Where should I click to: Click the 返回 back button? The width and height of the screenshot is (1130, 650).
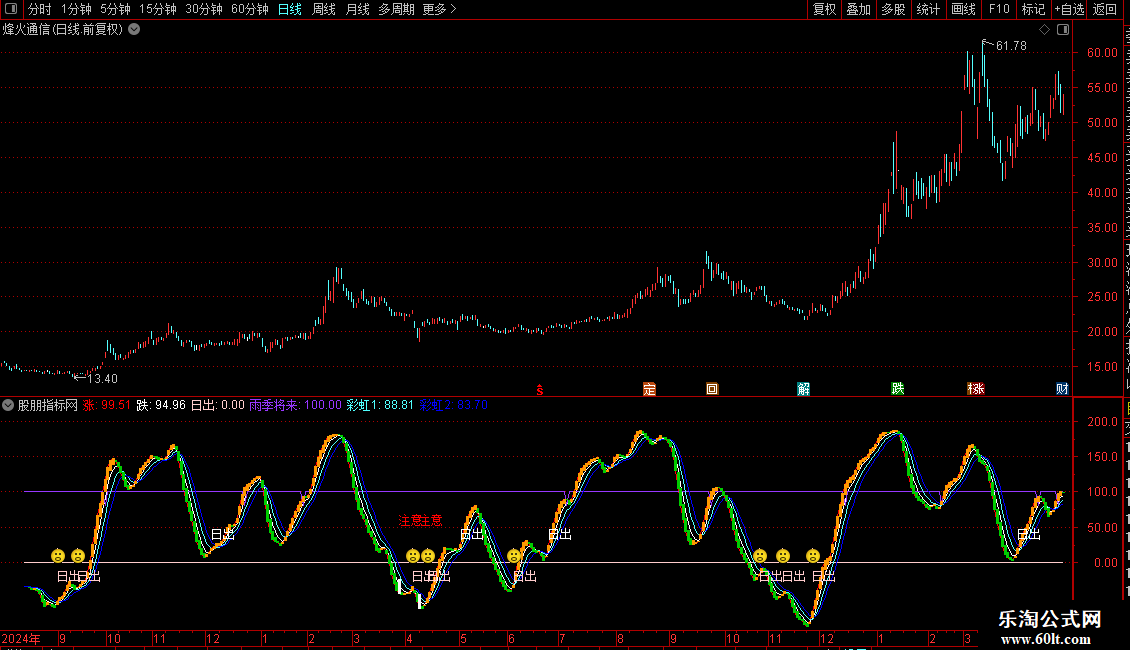tap(1105, 9)
